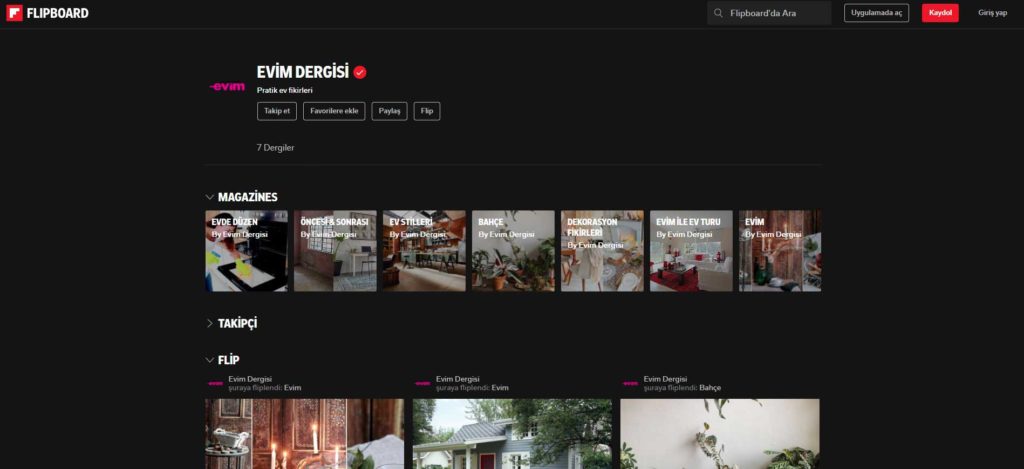
Task: Open the last Evim magazine tile
Action: point(780,251)
